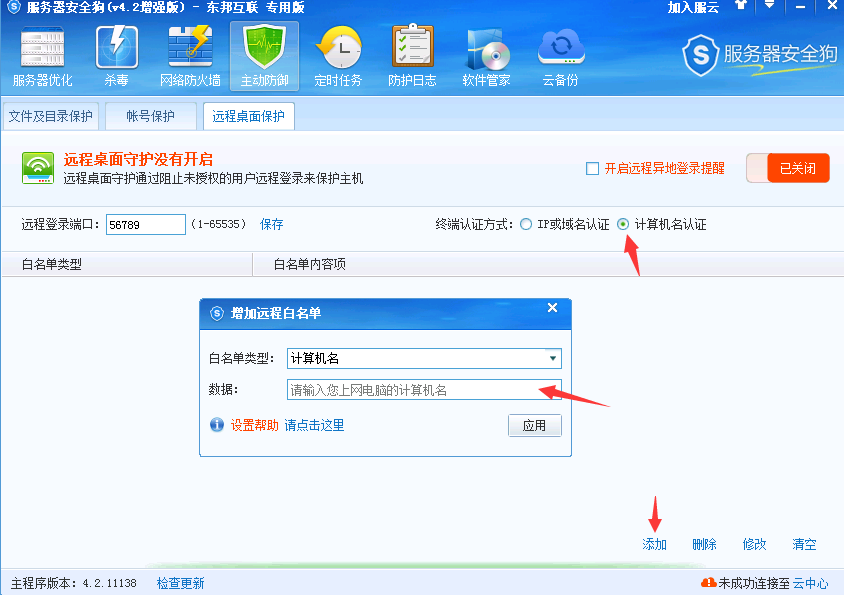Click the 删除 link

tap(705, 544)
